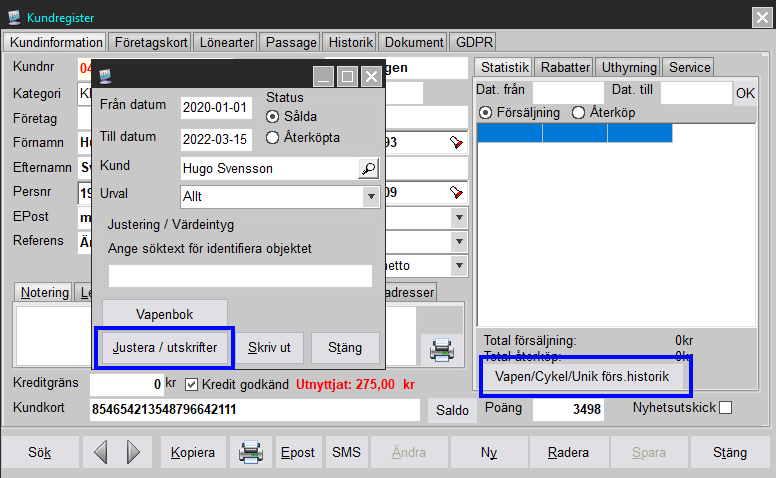Select the Återköpta status radio button

tap(272, 137)
